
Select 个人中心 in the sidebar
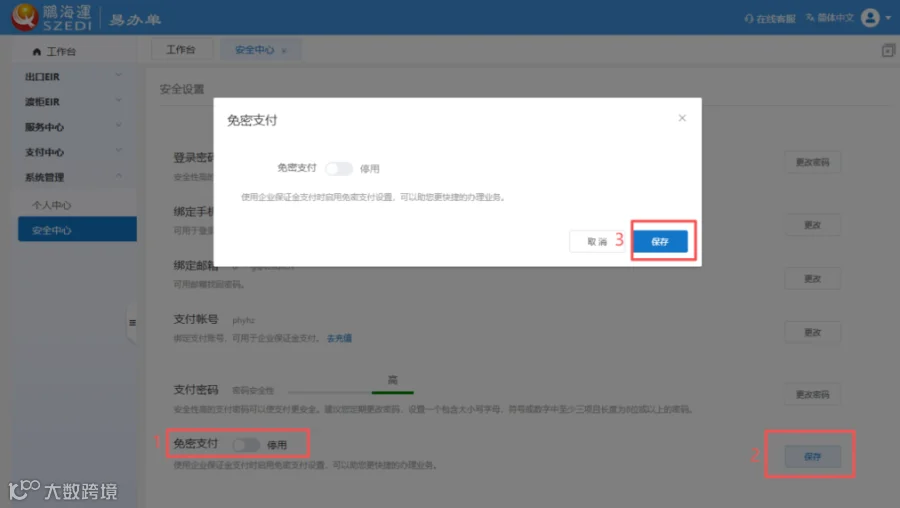(52, 205)
